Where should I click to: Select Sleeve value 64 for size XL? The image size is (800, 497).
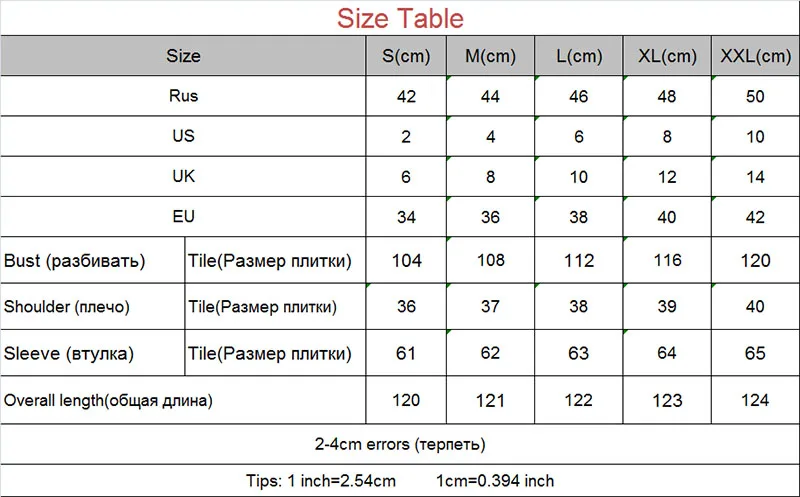pyautogui.click(x=667, y=353)
